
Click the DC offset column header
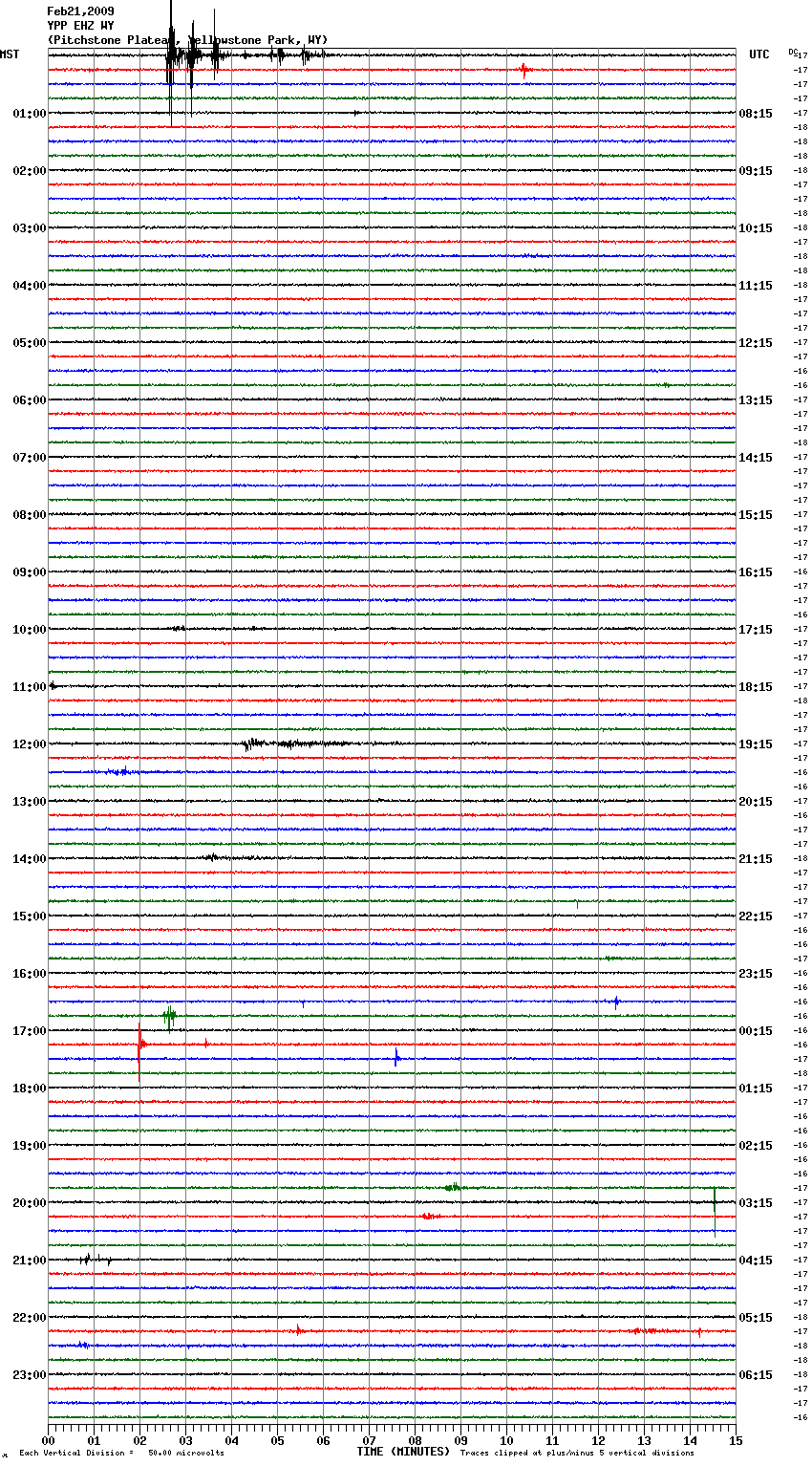[x=793, y=52]
